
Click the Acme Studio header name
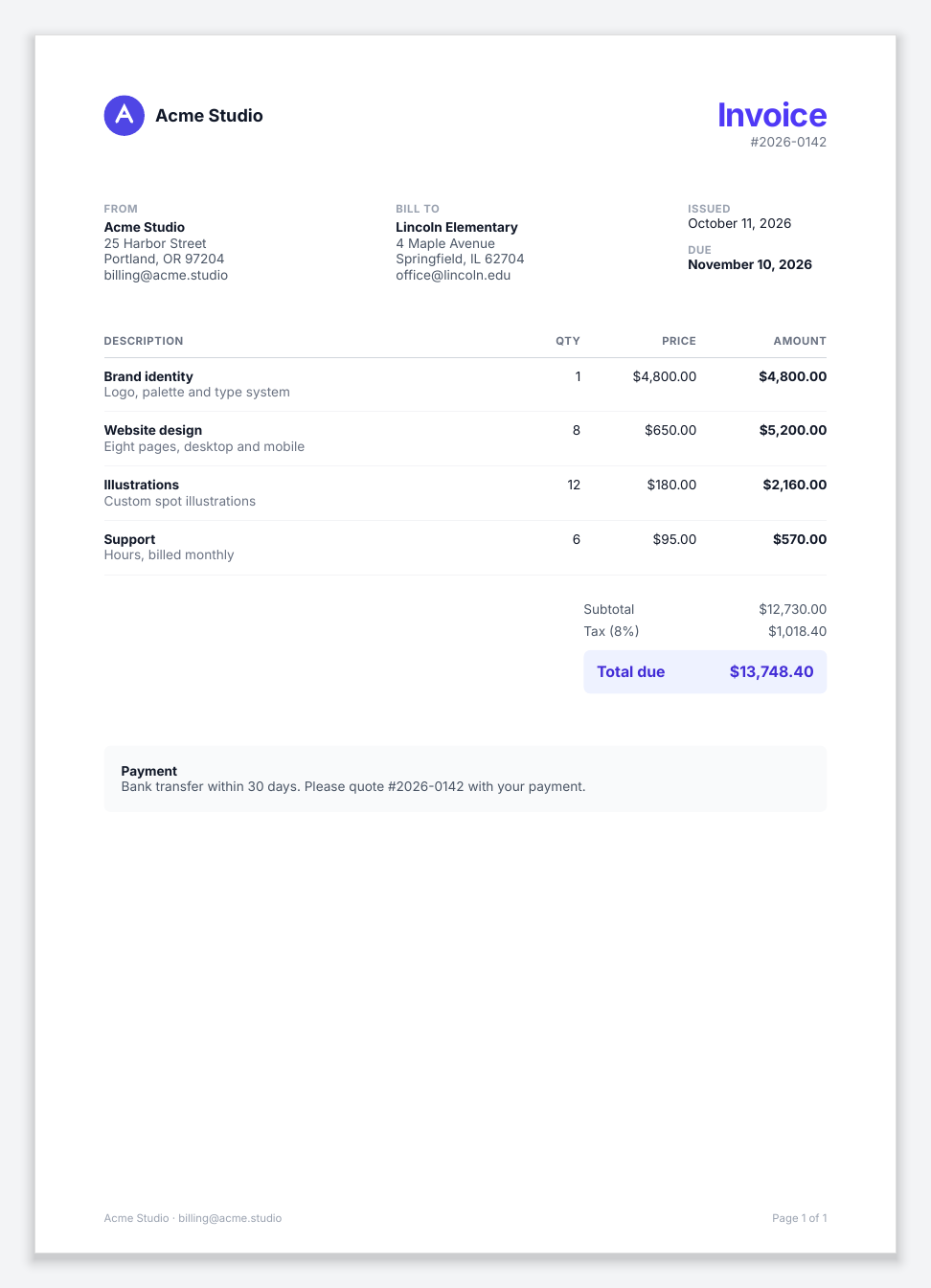coord(209,116)
